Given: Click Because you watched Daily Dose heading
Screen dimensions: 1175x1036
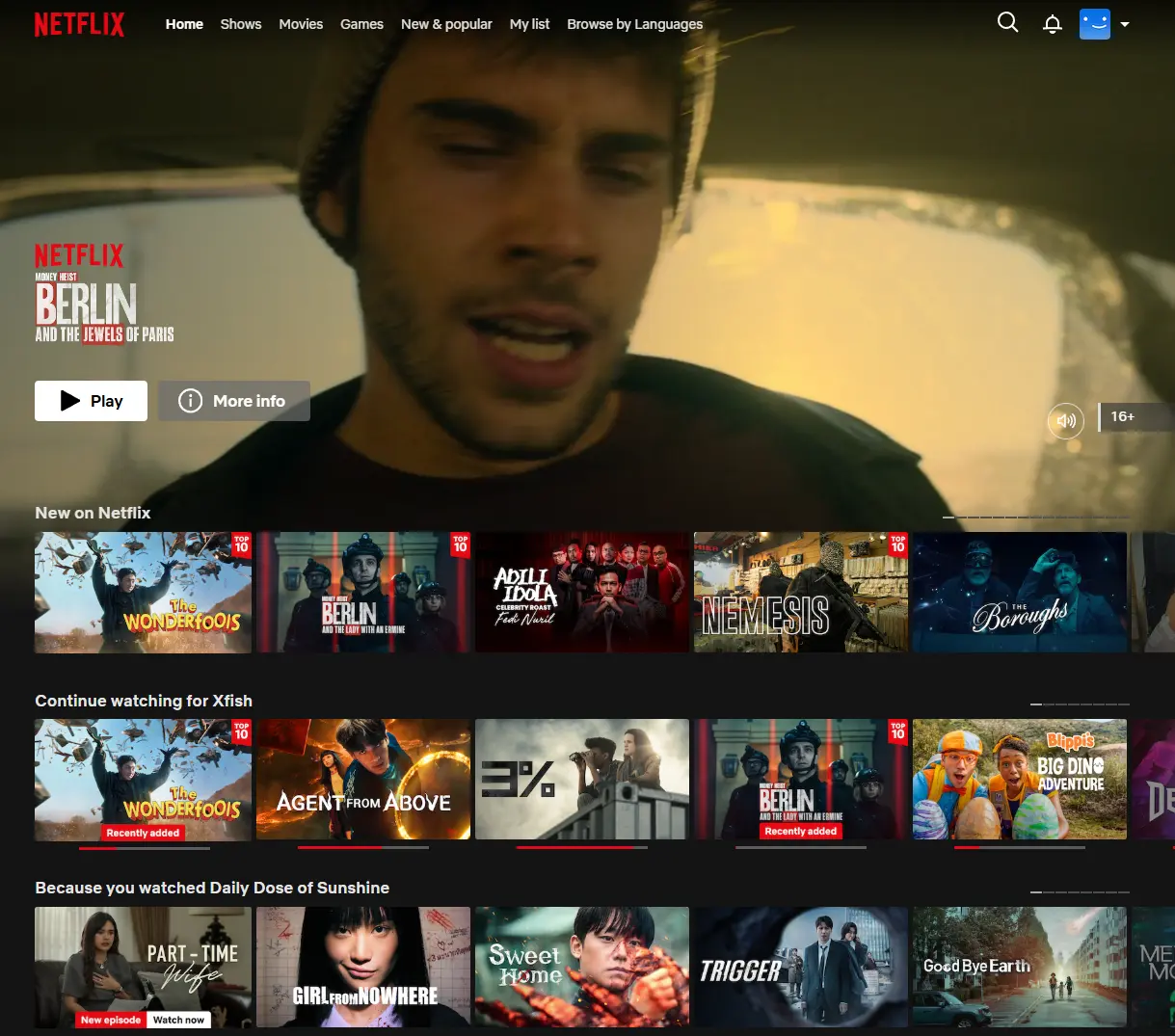Looking at the screenshot, I should 212,888.
